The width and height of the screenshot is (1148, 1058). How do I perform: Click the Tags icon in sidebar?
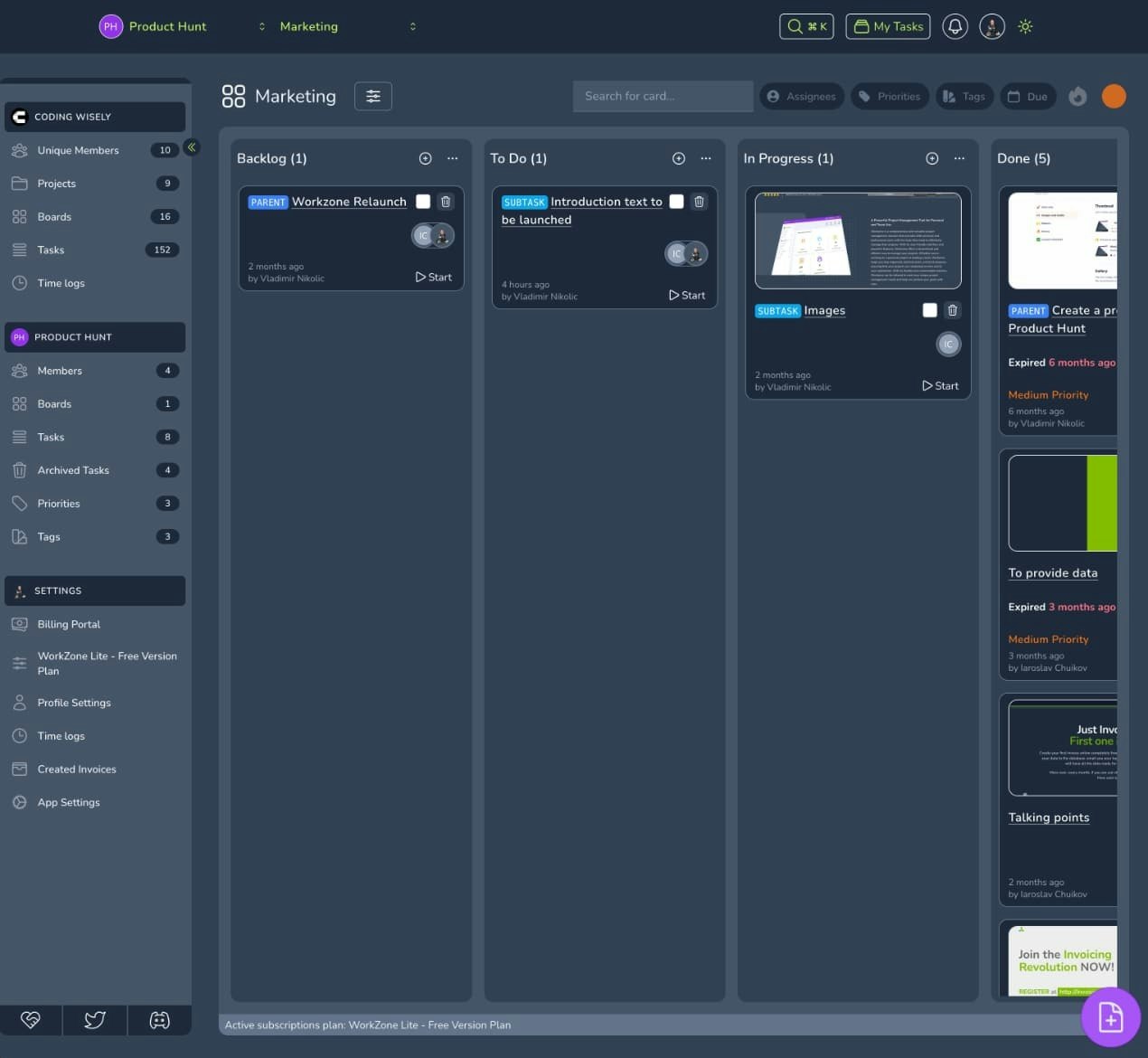(x=19, y=536)
